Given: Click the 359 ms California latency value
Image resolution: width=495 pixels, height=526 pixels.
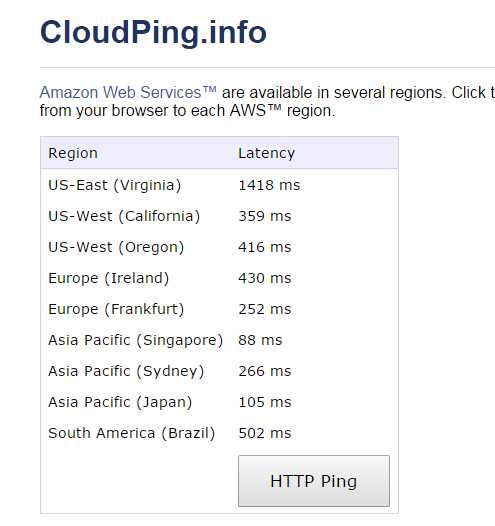Looking at the screenshot, I should (265, 216).
